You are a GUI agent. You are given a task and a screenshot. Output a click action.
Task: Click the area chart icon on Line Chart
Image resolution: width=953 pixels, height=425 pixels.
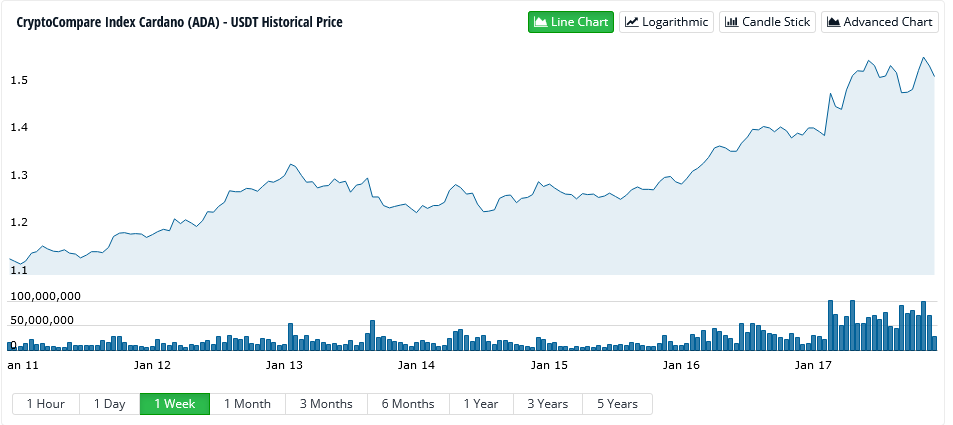coord(540,22)
